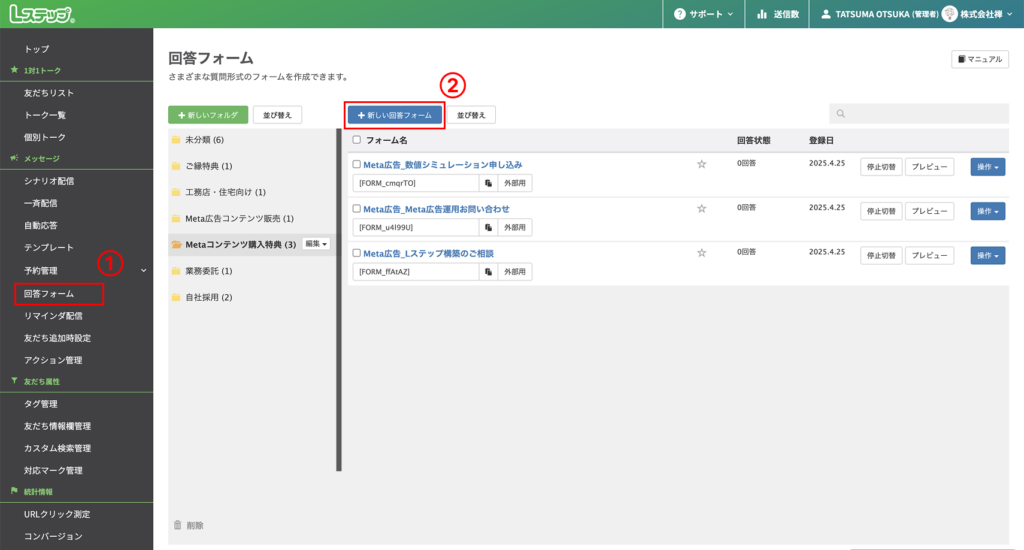1024x550 pixels.
Task: Open the 操作 dropdown for first form
Action: (x=987, y=167)
